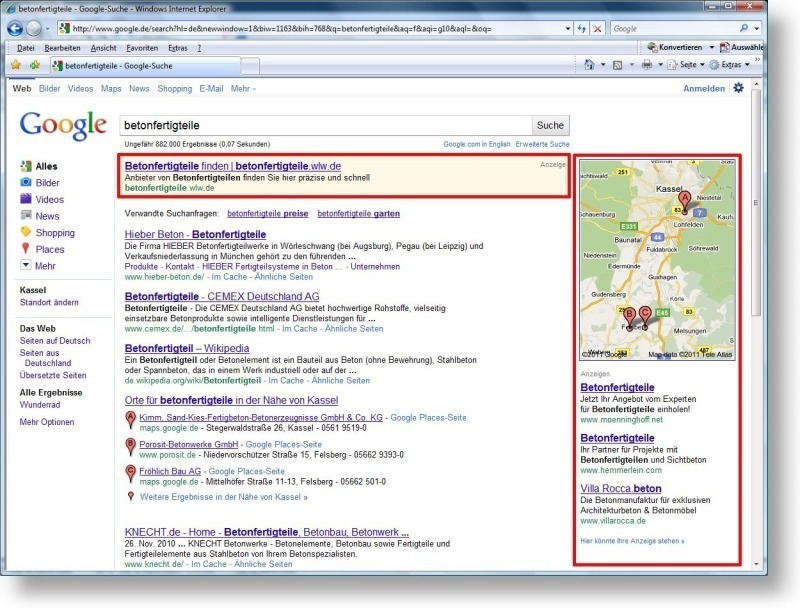Click map marker C on the map
The height and width of the screenshot is (608, 800).
tap(645, 318)
